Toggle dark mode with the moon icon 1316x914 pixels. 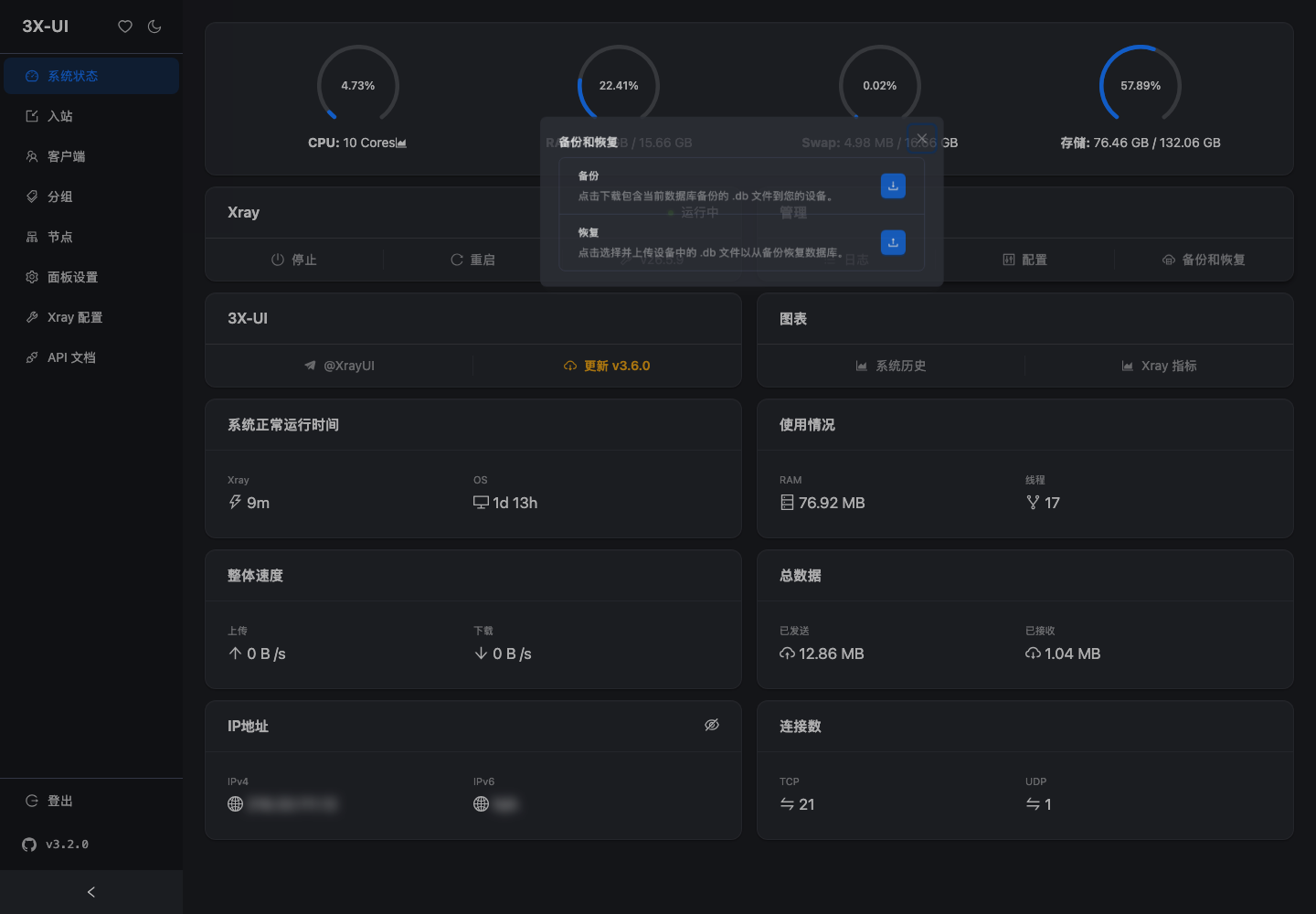(x=154, y=27)
